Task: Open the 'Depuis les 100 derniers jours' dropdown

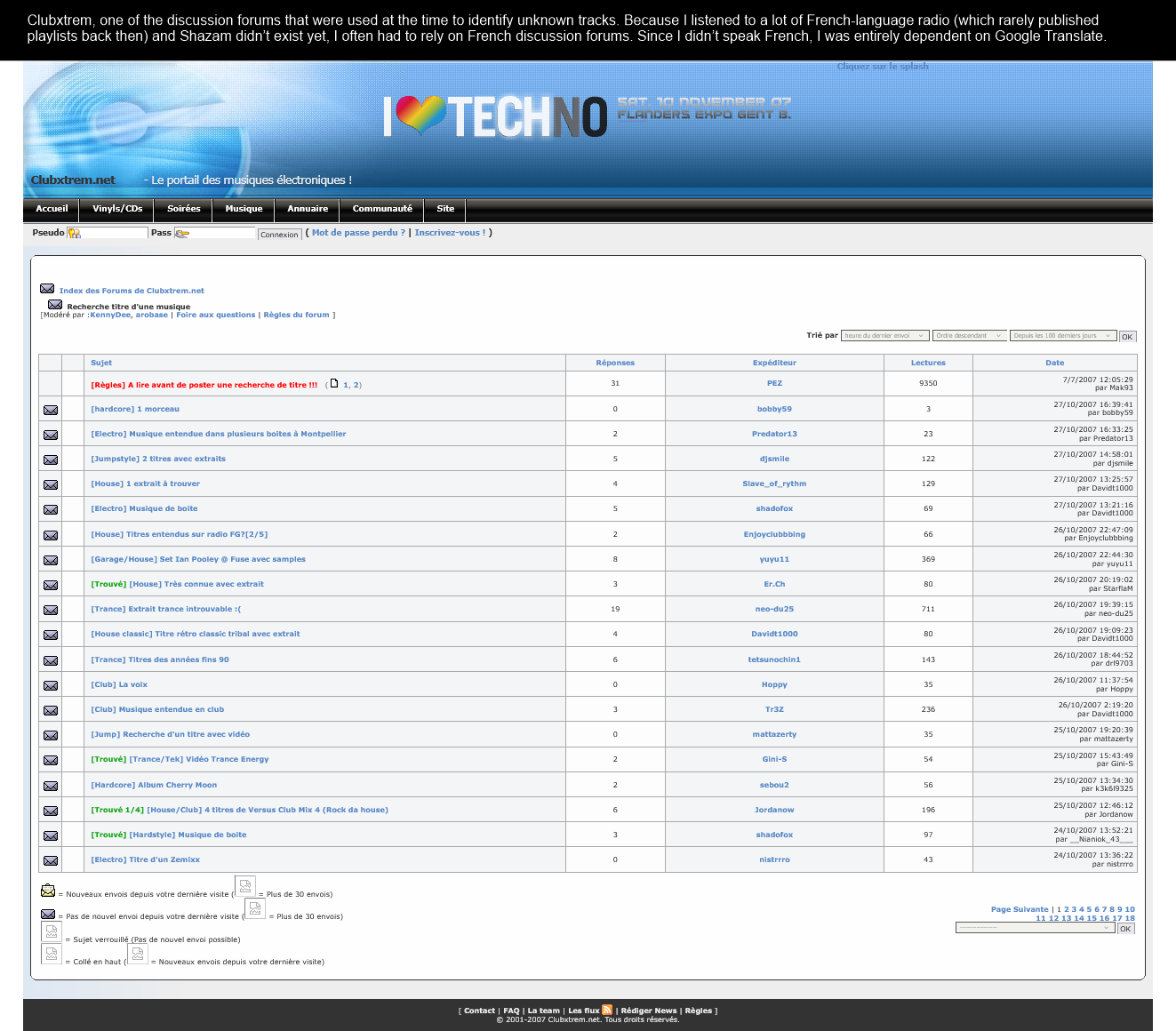Action: 1062,336
